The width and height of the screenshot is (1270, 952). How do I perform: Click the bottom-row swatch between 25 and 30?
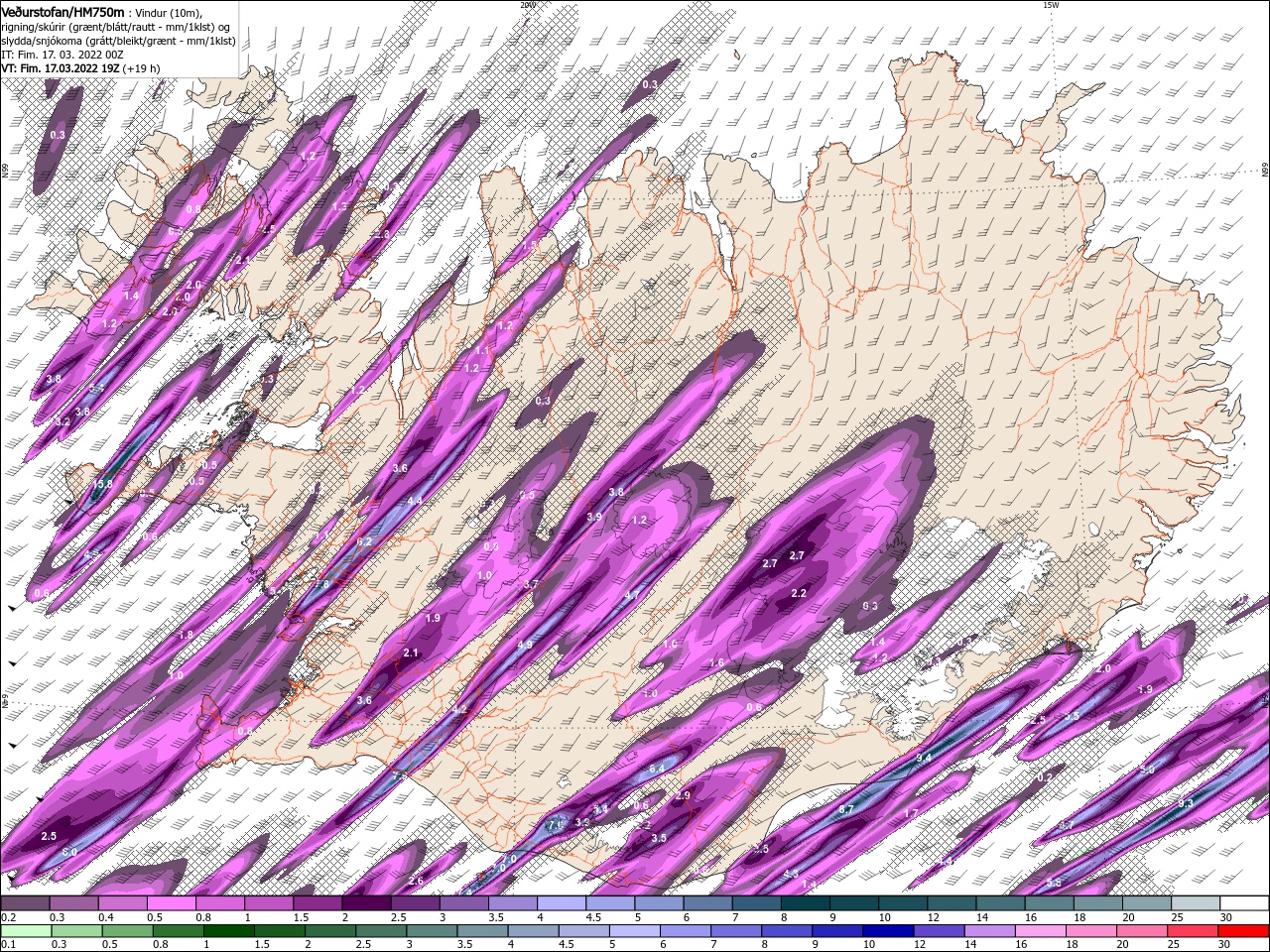(1191, 930)
